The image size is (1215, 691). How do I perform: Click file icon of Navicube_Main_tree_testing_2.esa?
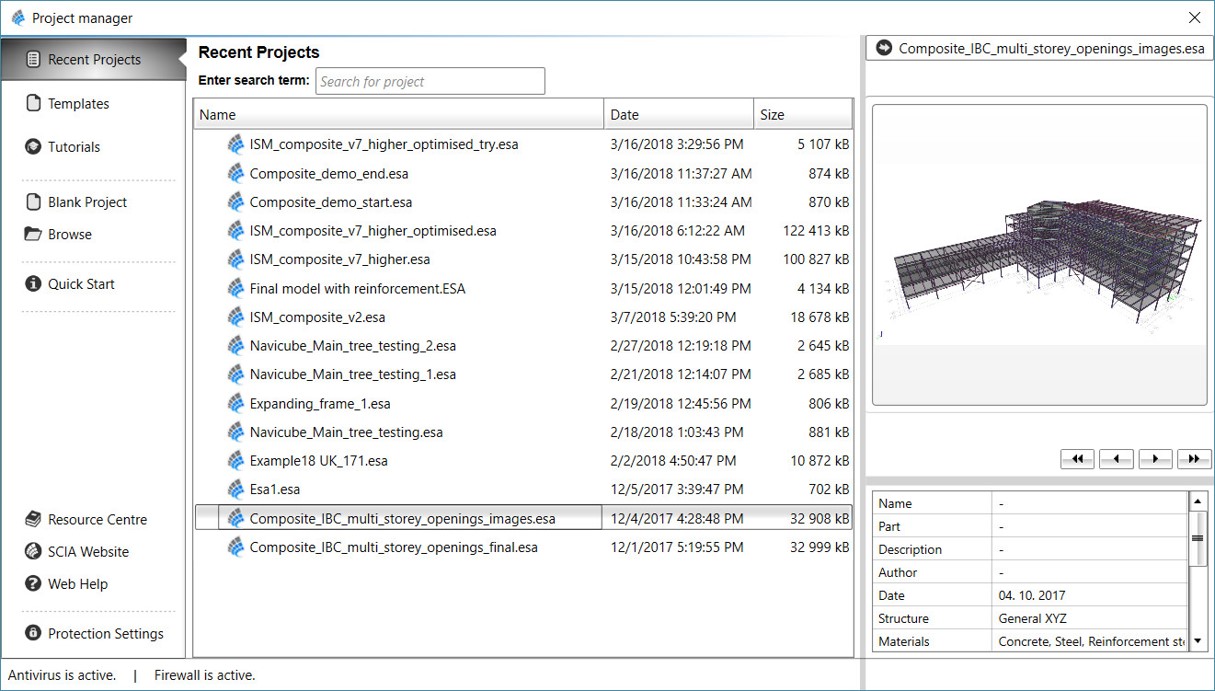(236, 346)
